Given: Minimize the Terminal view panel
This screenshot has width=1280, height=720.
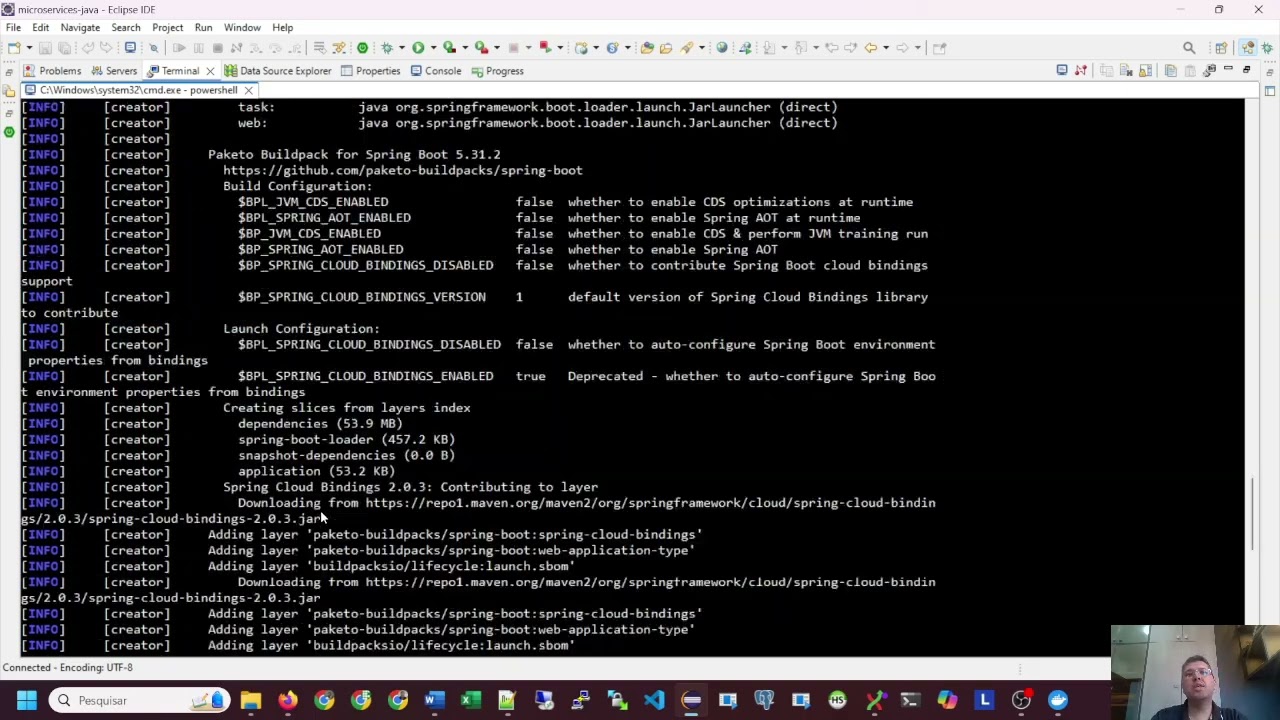Looking at the screenshot, I should pyautogui.click(x=1228, y=70).
